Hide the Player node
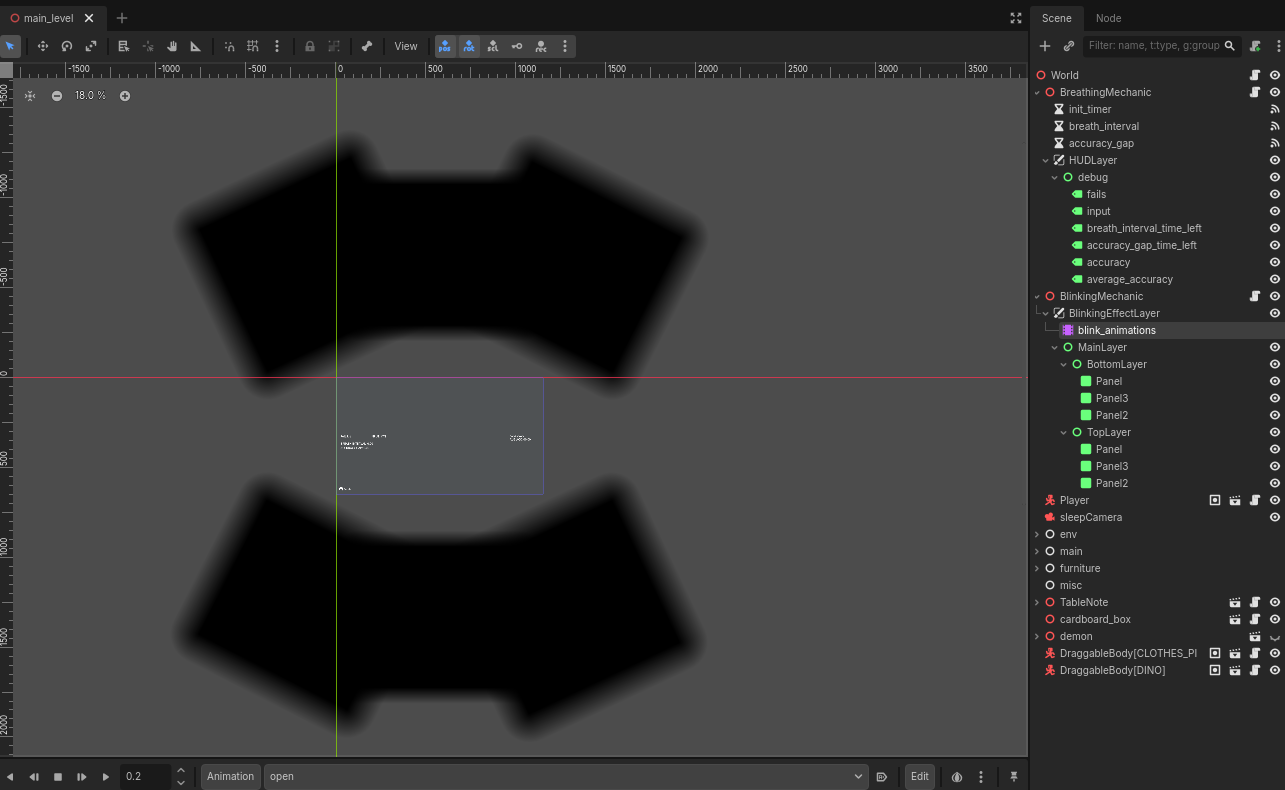Screen dimensions: 1285x790 [1275, 500]
